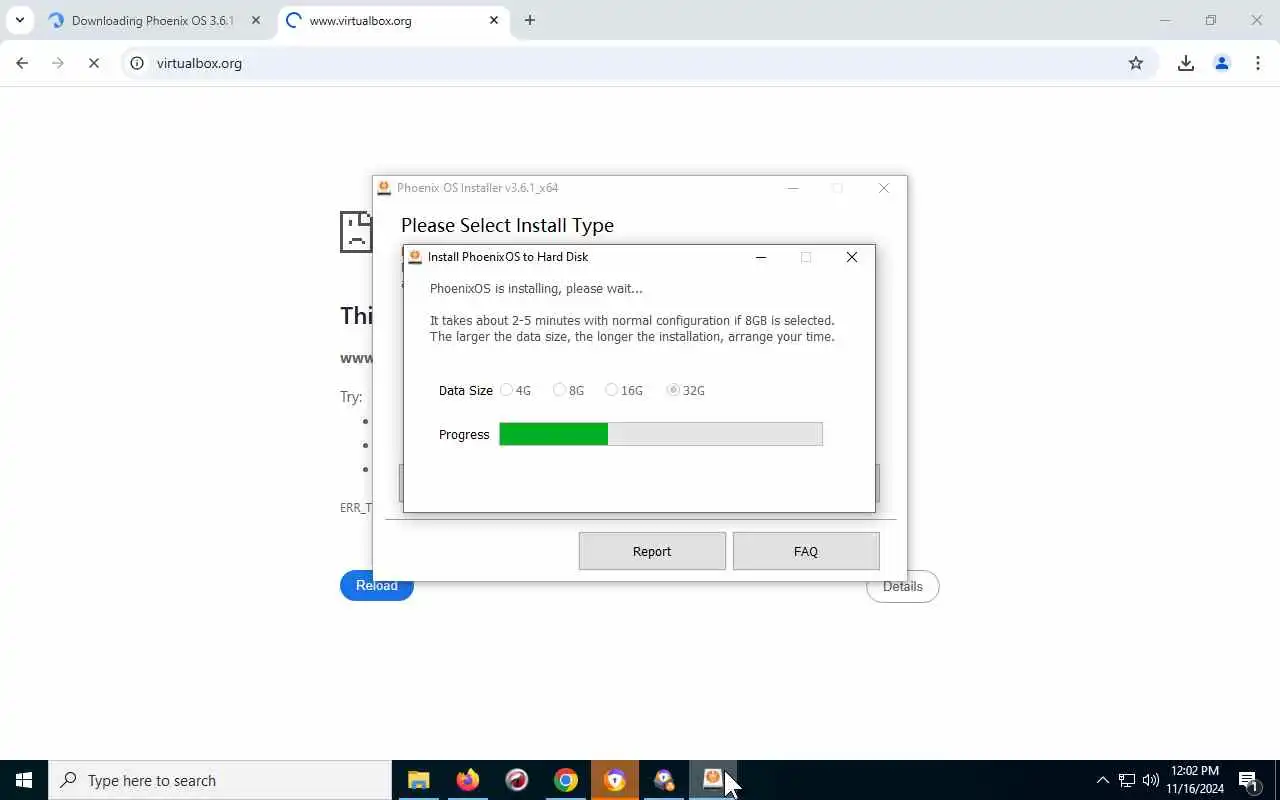Choose the 32G data size option

pyautogui.click(x=686, y=390)
